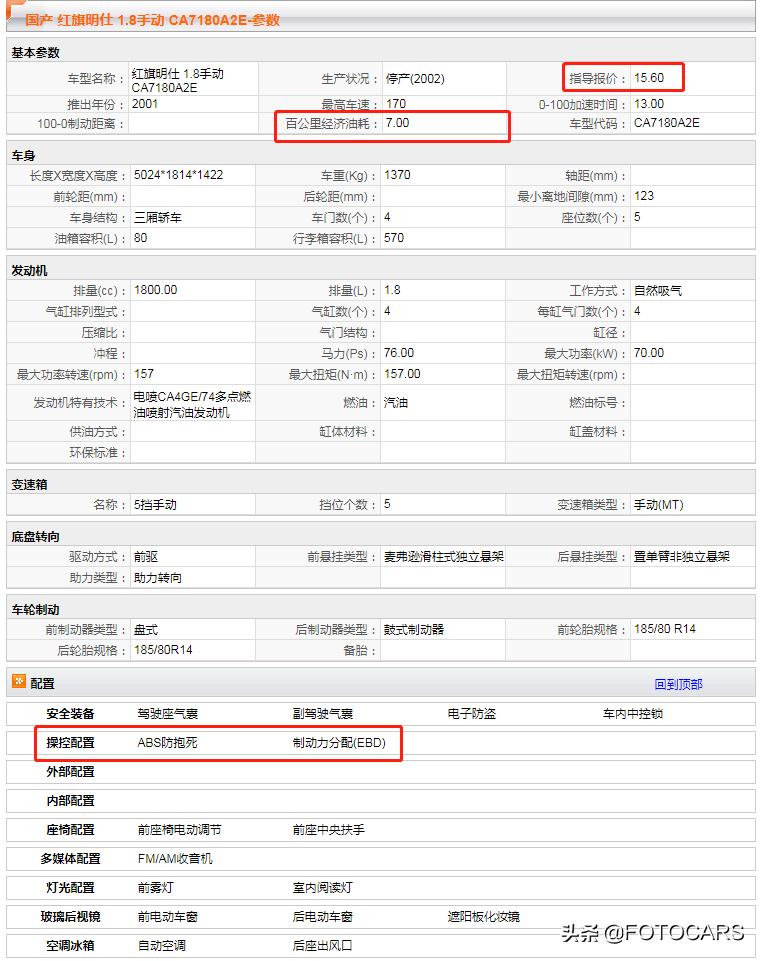Click the 遮阳板化妆镜 feature

tap(484, 917)
